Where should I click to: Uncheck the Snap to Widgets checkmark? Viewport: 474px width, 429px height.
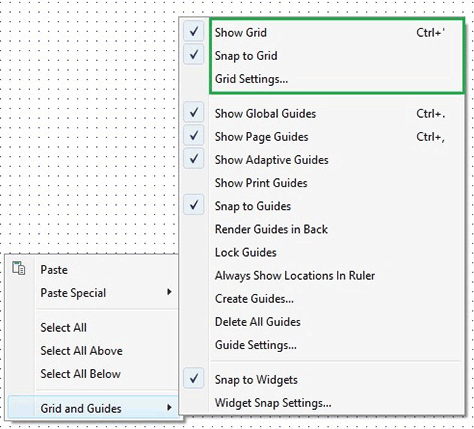194,379
